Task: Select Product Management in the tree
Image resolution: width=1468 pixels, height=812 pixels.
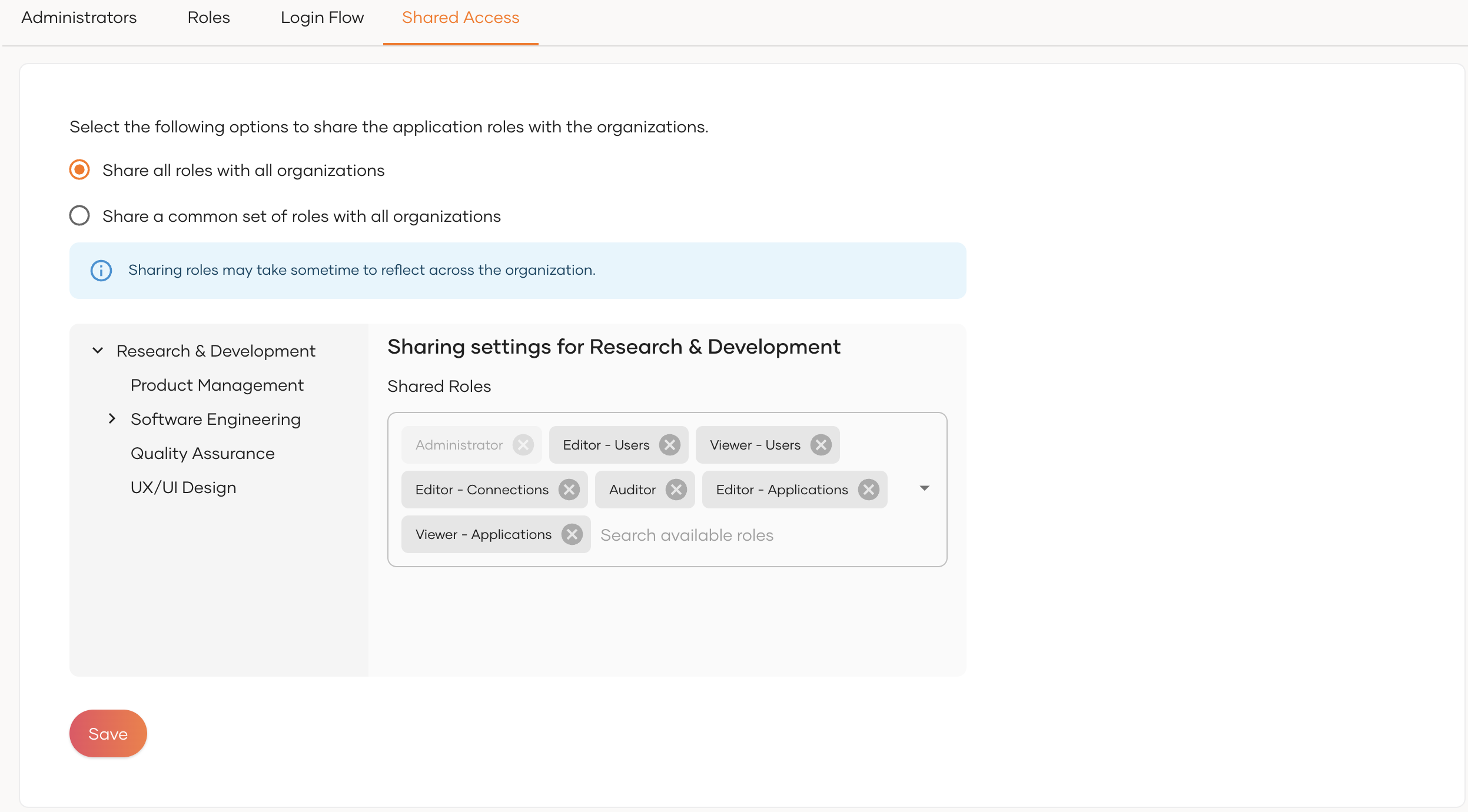Action: pyautogui.click(x=217, y=385)
